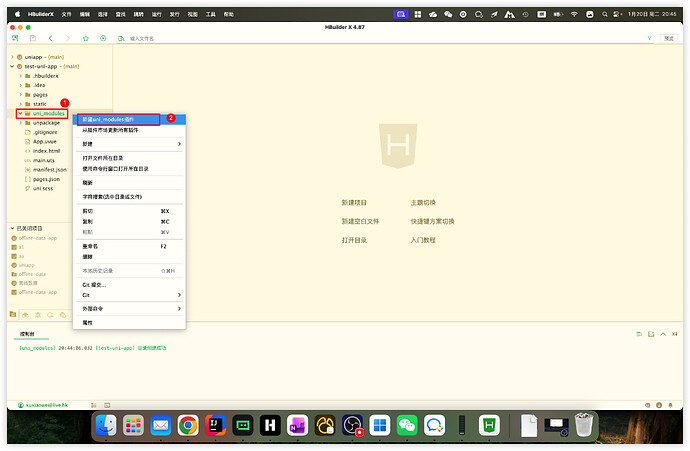Click the collapse console arrow icon
Screen dimensions: 690x451
[x=662, y=333]
